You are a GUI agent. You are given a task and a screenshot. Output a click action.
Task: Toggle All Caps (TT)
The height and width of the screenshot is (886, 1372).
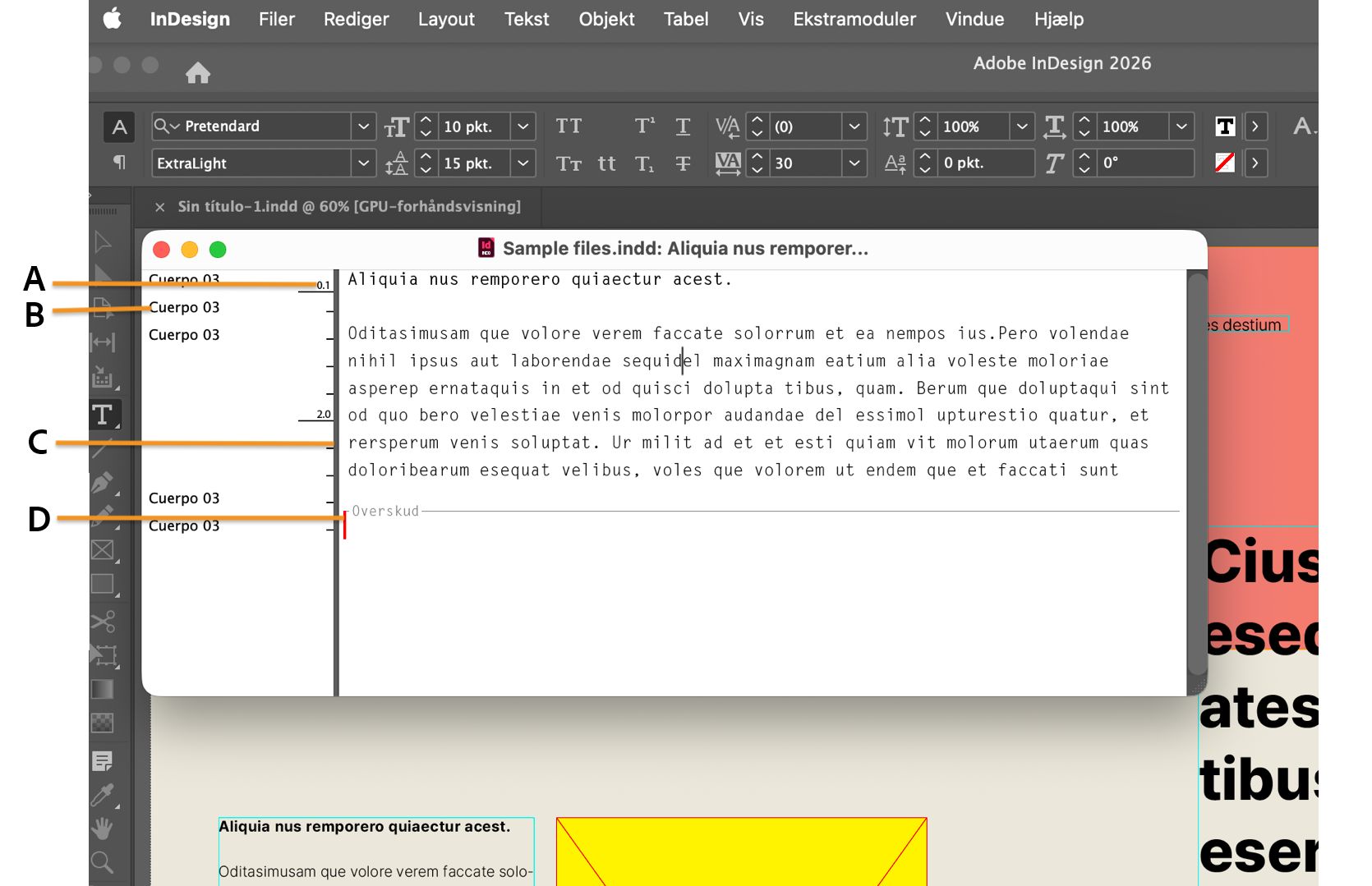pos(569,126)
